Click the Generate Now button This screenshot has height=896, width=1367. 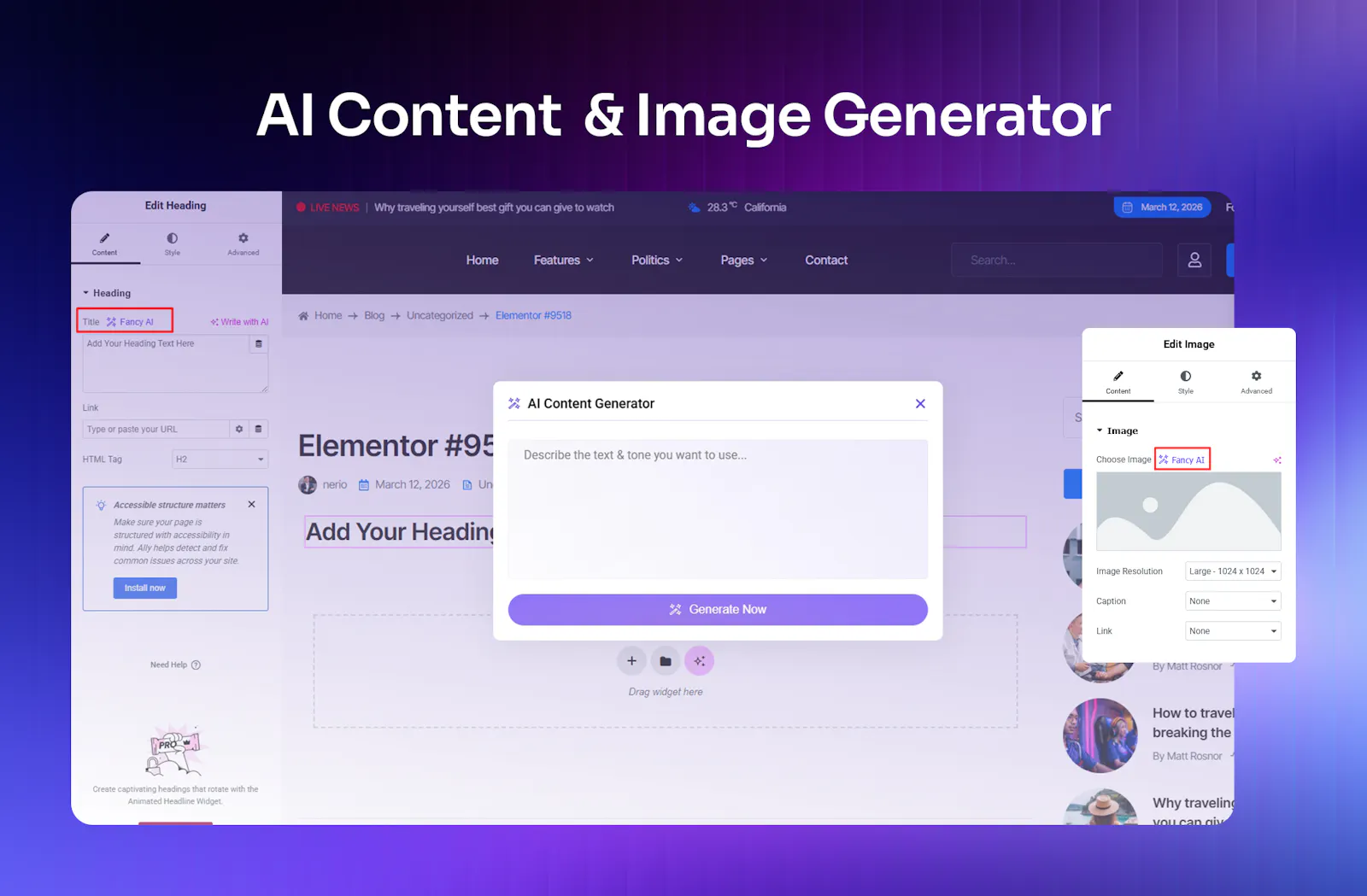pyautogui.click(x=718, y=610)
